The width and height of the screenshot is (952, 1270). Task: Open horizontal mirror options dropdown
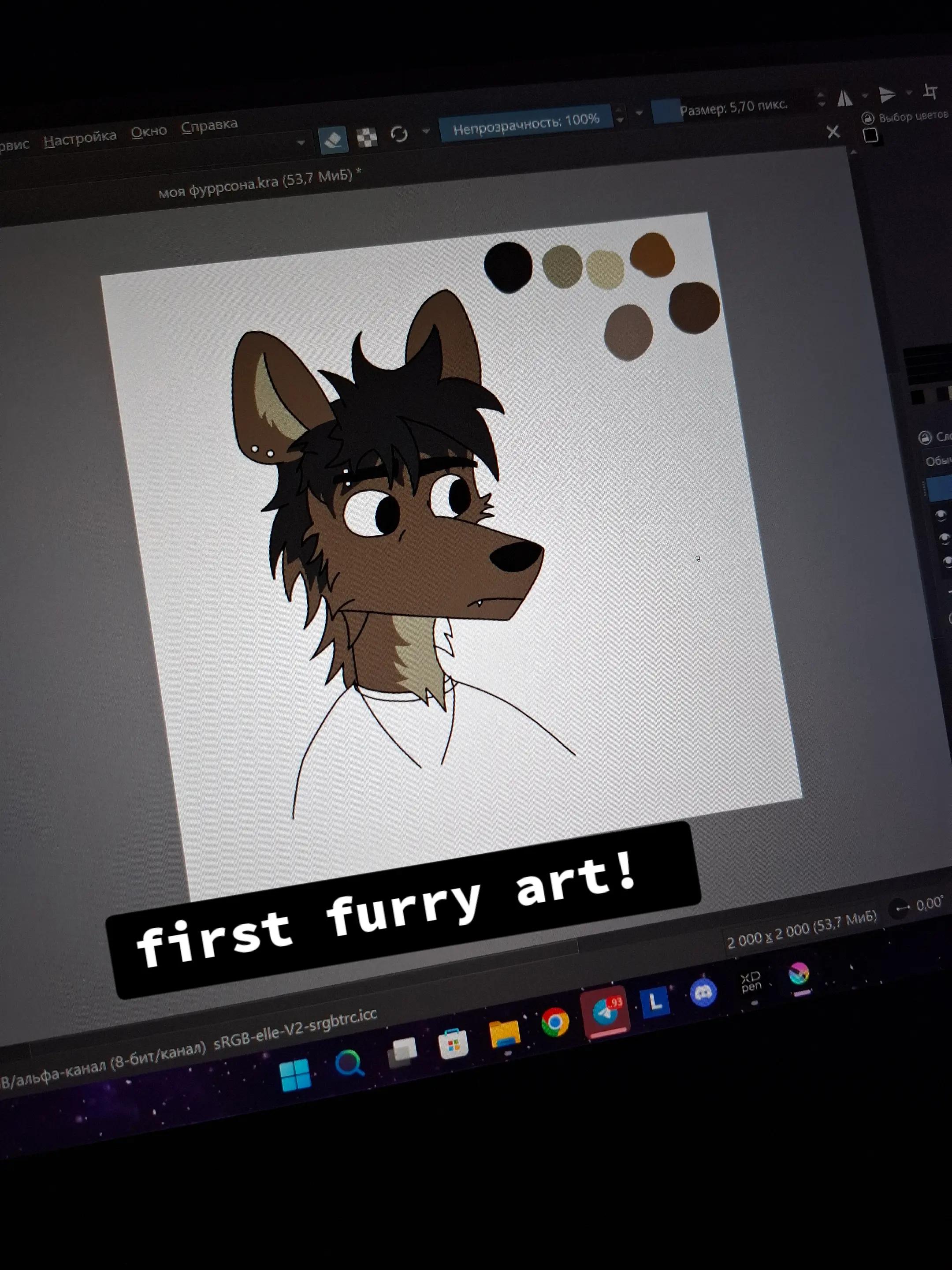(865, 95)
